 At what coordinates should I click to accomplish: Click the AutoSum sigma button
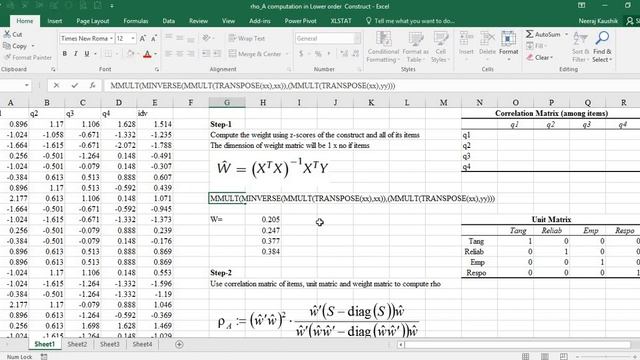coord(543,34)
